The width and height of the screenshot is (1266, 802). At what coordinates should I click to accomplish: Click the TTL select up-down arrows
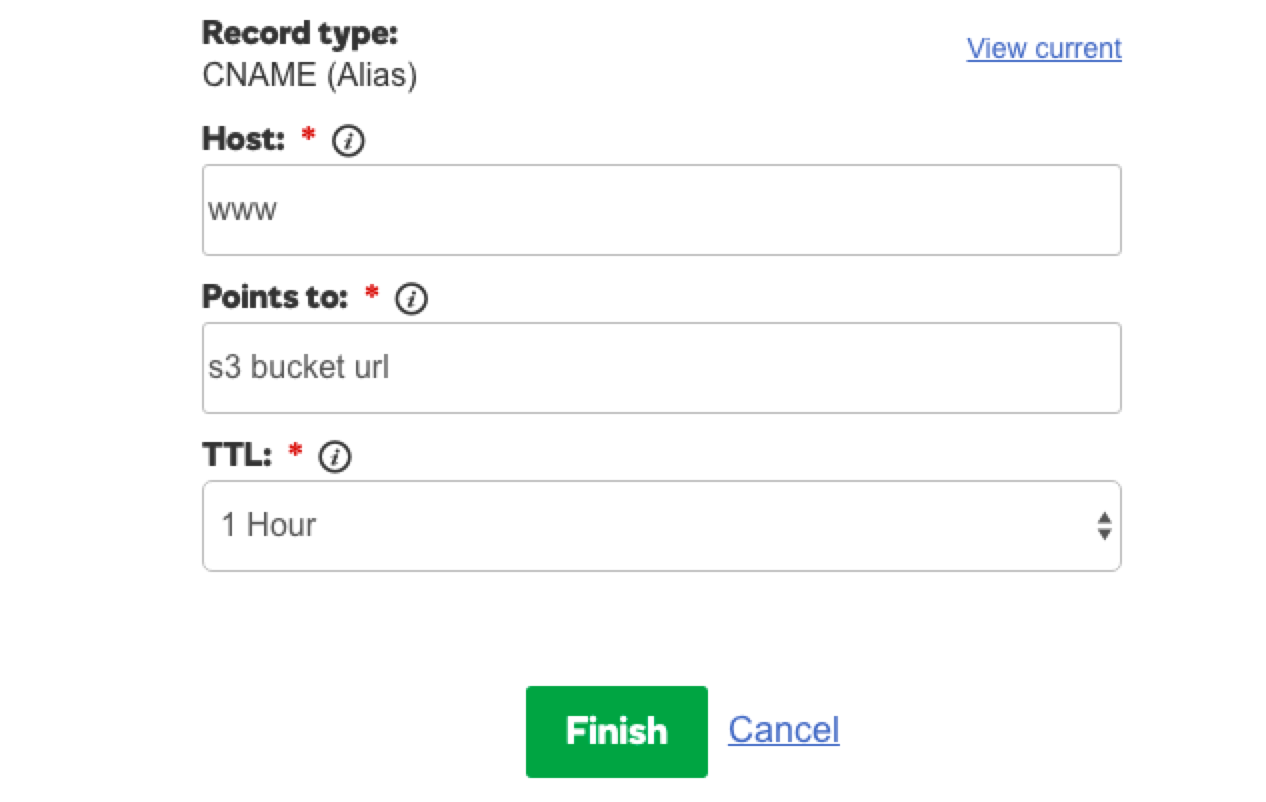[1104, 526]
